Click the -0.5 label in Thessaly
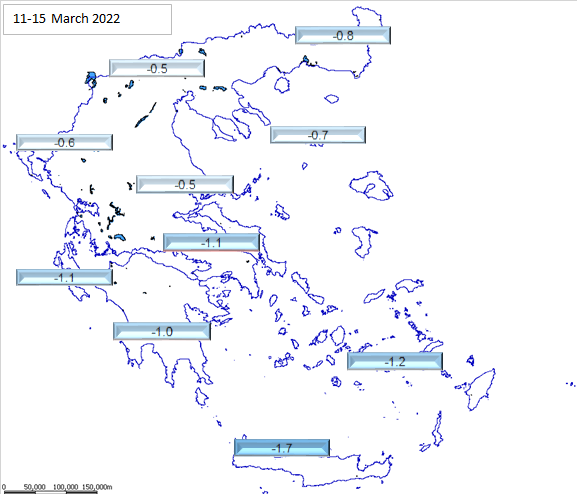Image resolution: width=577 pixels, height=494 pixels. pyautogui.click(x=185, y=184)
